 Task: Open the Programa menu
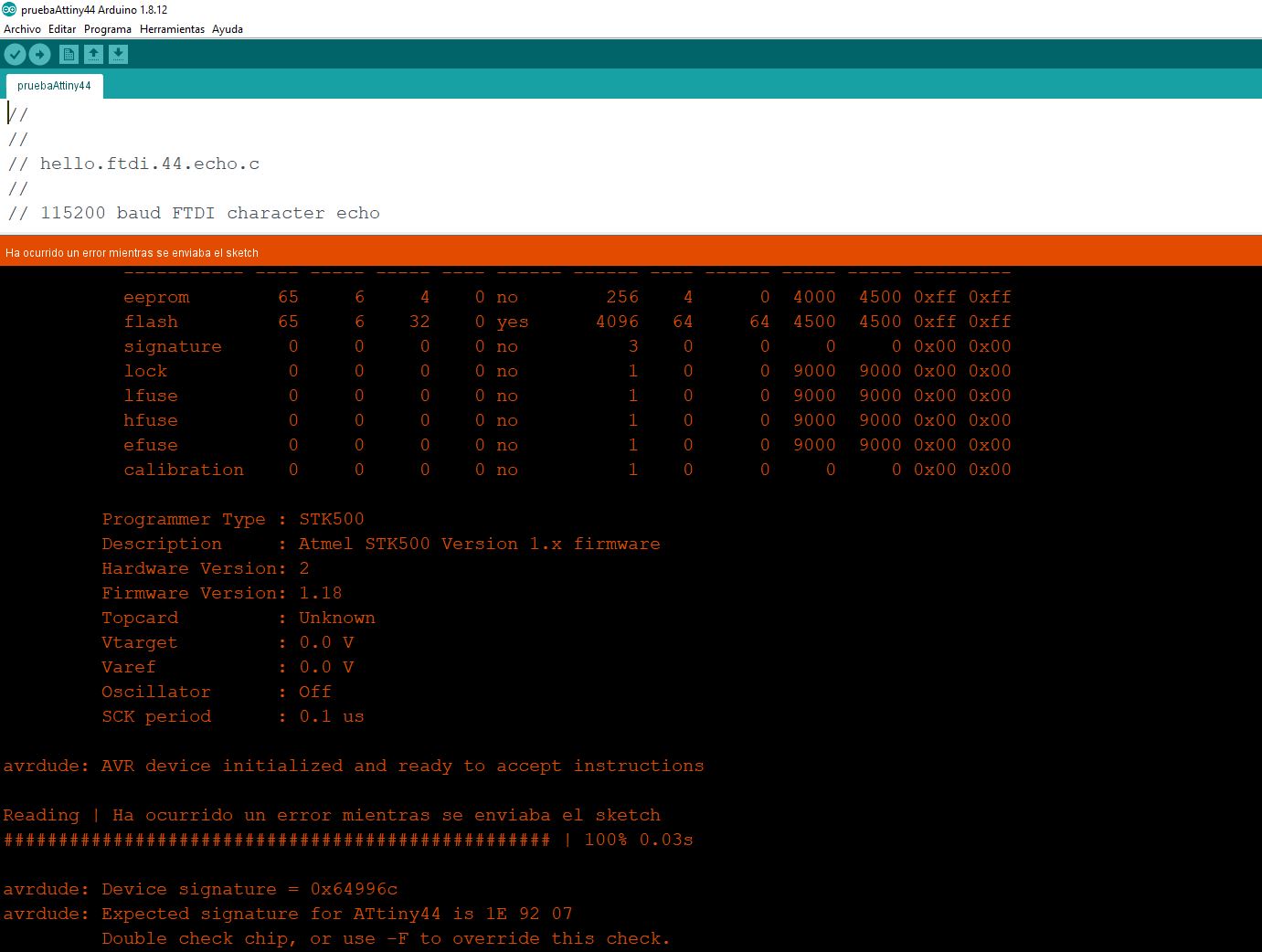[108, 29]
